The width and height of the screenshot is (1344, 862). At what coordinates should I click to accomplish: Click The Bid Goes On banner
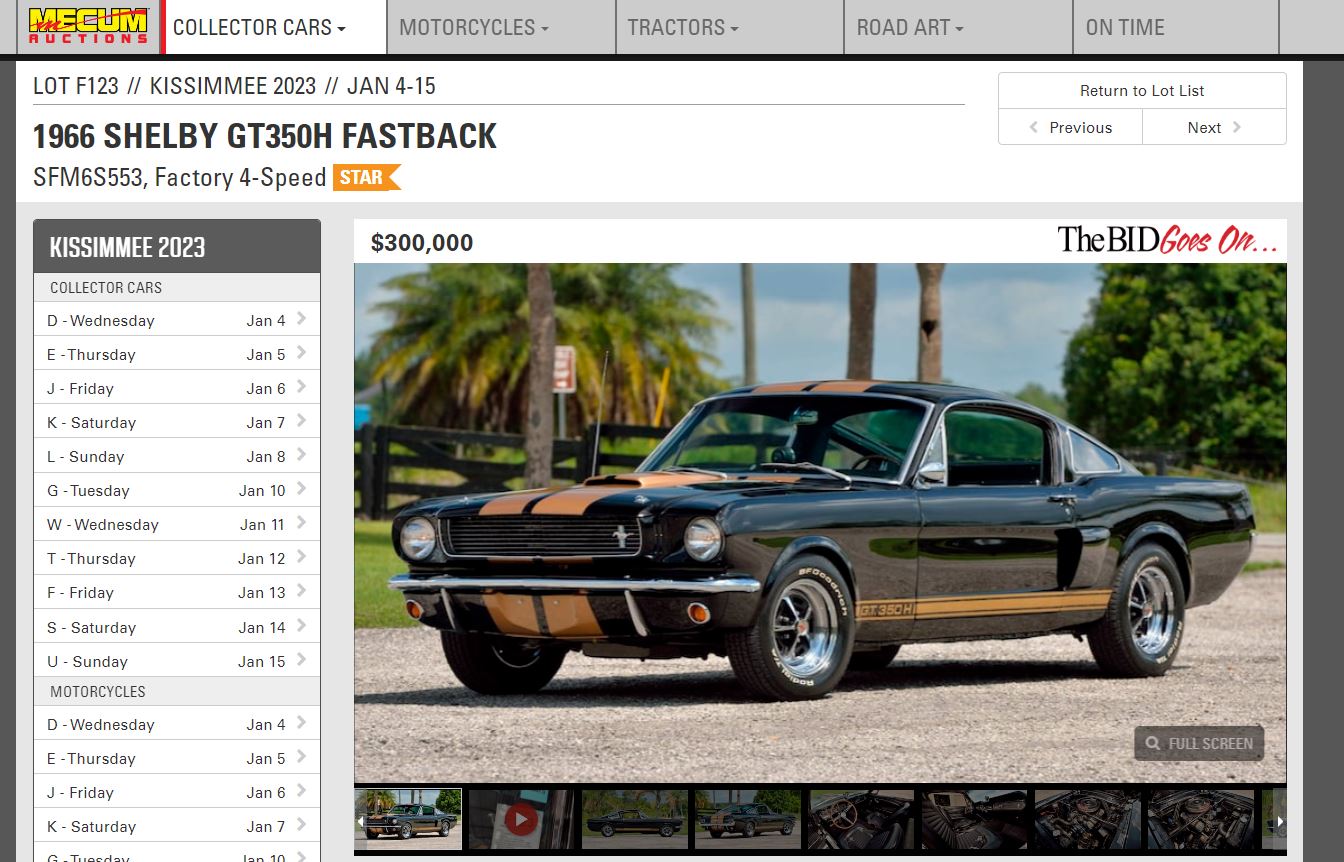tap(1167, 240)
